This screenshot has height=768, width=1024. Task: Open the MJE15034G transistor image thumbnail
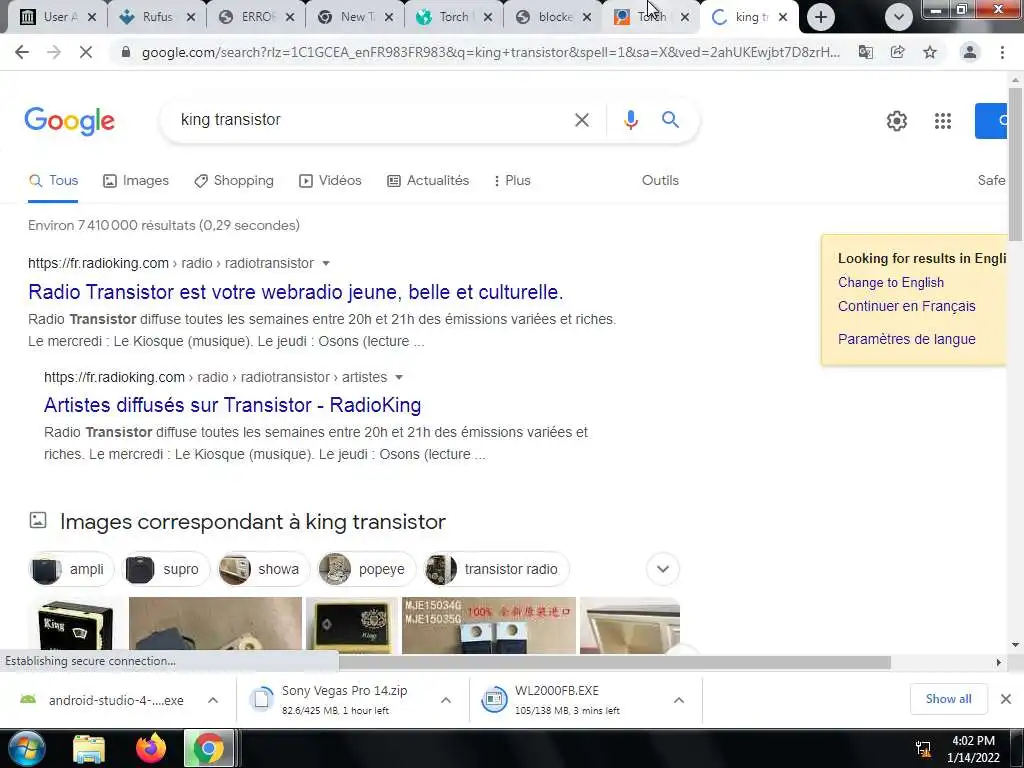(x=488, y=626)
